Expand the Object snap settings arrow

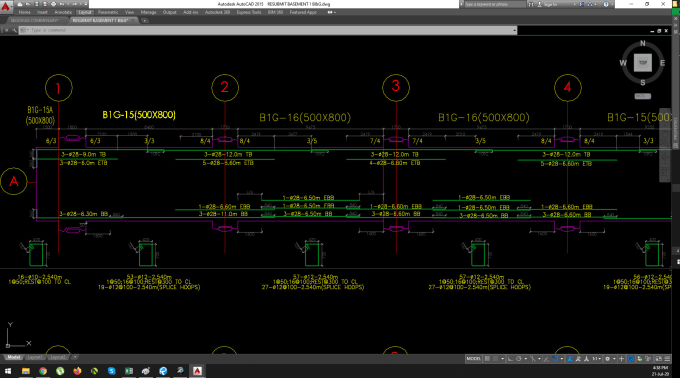point(562,359)
